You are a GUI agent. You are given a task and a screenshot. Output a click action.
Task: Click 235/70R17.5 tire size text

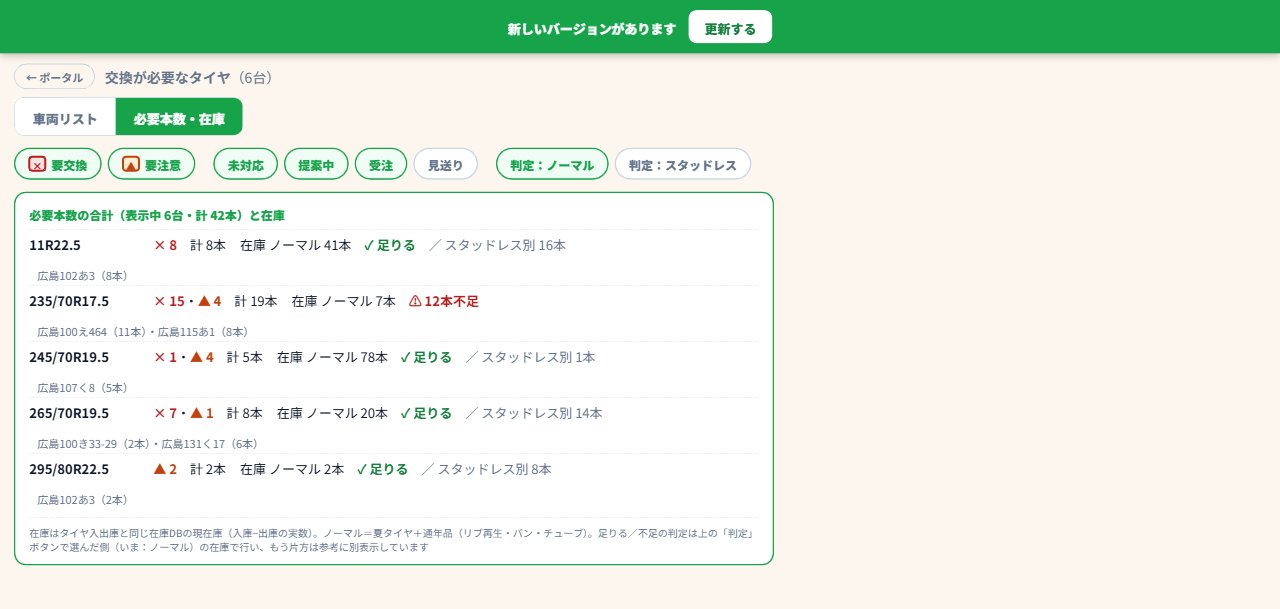(69, 301)
